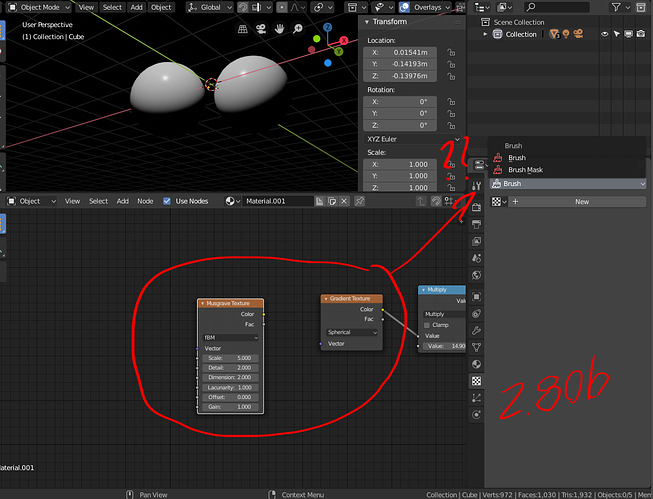Open the Brush texture context dropdown

coord(568,184)
